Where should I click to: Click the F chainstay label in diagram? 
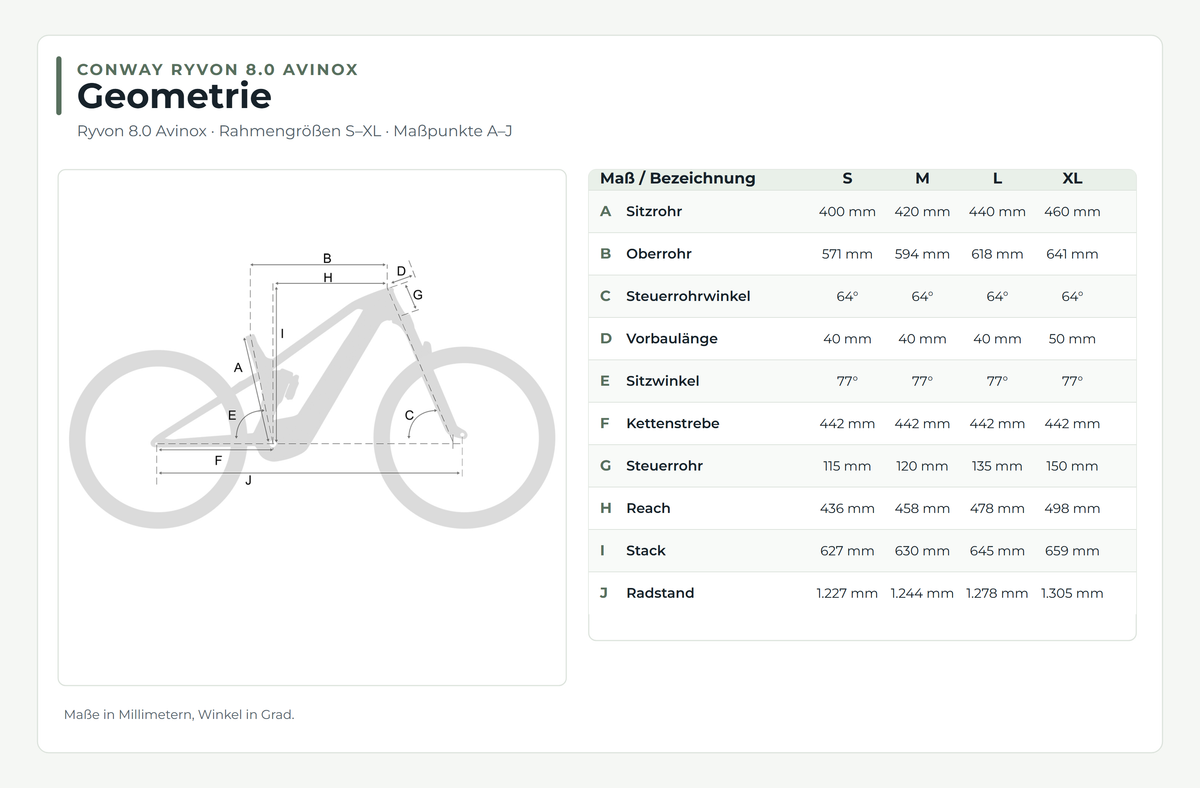coord(218,461)
